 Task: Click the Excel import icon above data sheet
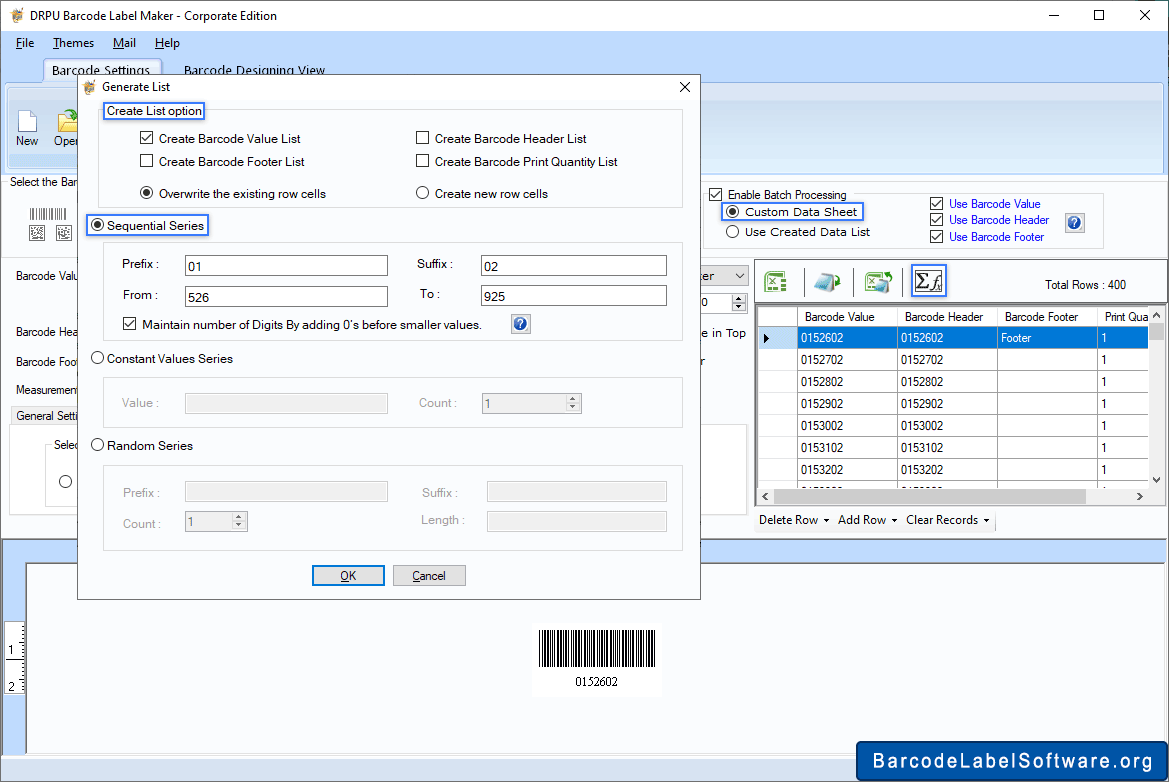click(x=775, y=283)
